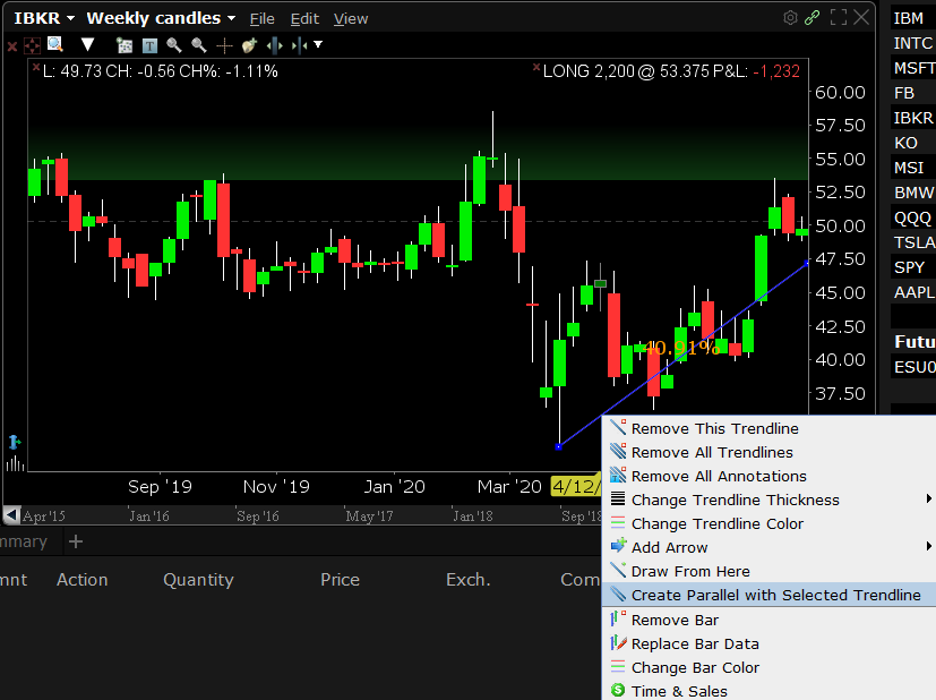Close the quote line with red x

click(x=36, y=70)
